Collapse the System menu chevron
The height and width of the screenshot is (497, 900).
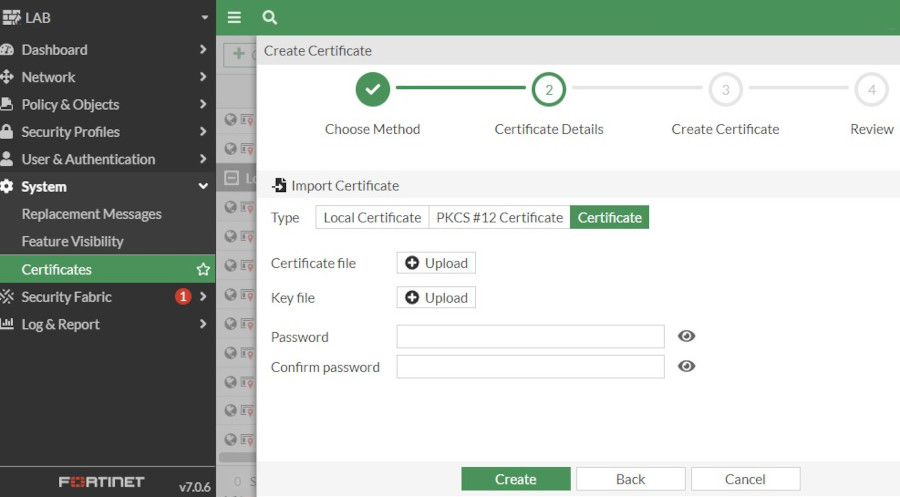pos(203,186)
